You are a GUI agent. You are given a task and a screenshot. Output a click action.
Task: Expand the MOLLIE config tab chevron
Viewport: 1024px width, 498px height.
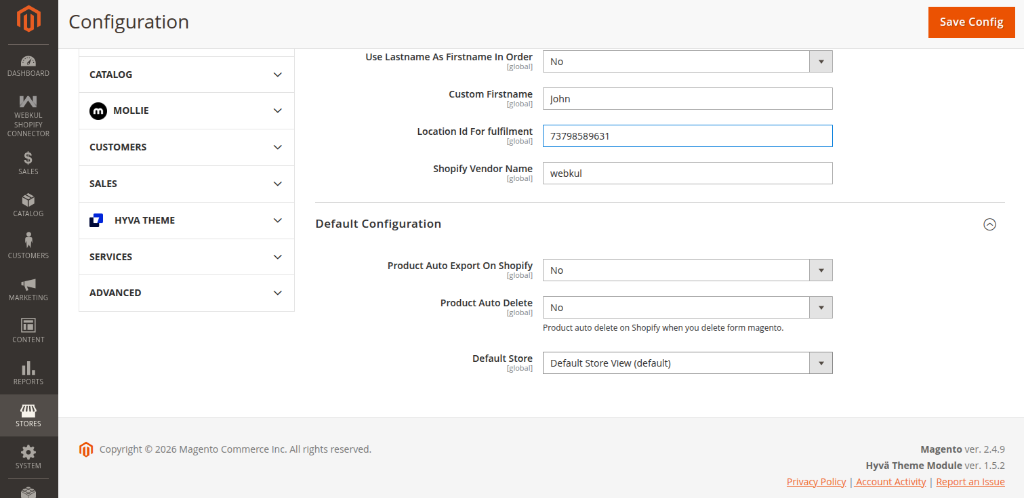point(278,111)
